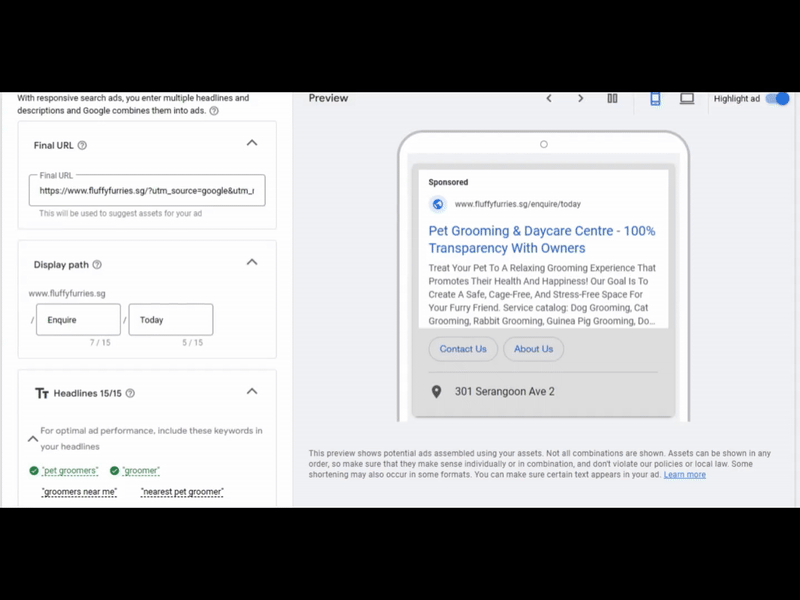Click the location pin icon in preview
Viewport: 800px width, 600px height.
[436, 392]
